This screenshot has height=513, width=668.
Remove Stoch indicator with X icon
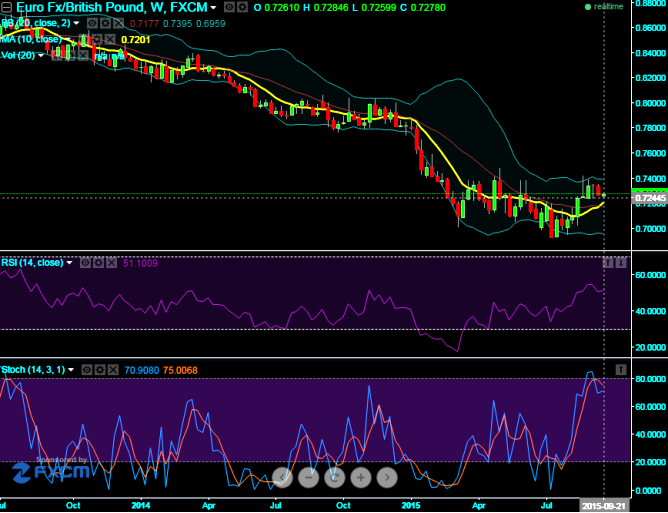[x=112, y=370]
